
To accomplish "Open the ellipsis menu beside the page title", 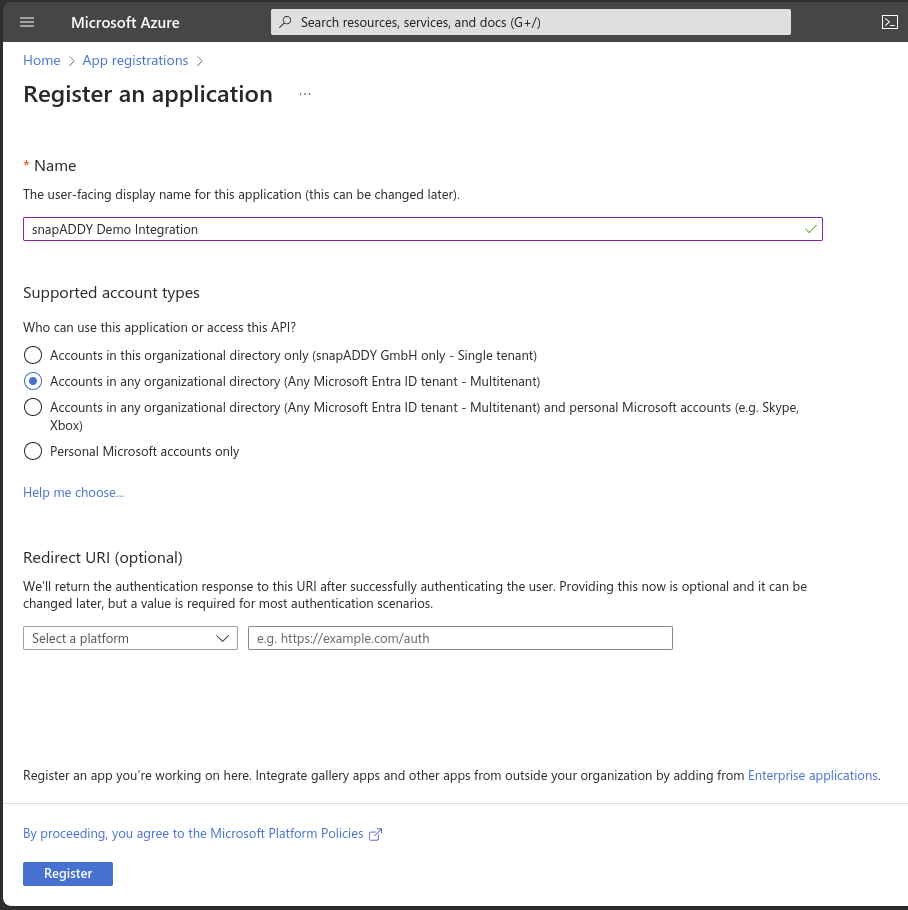I will 304,92.
